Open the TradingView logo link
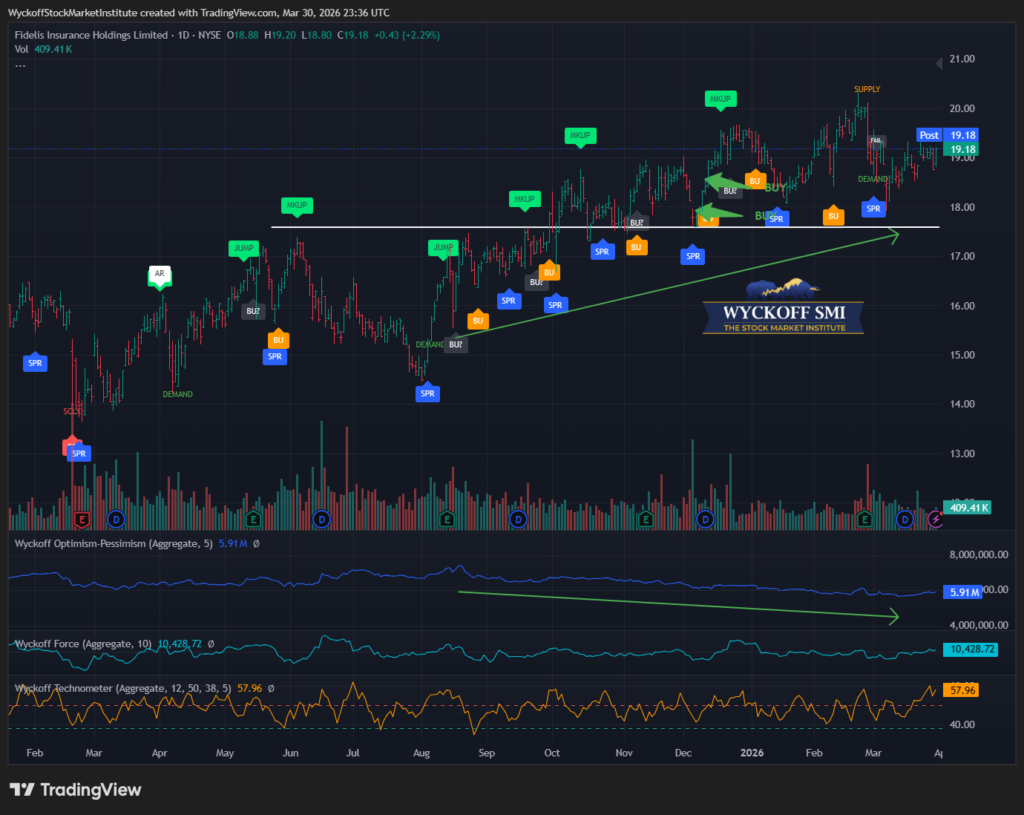Viewport: 1024px width, 815px height. (x=75, y=790)
